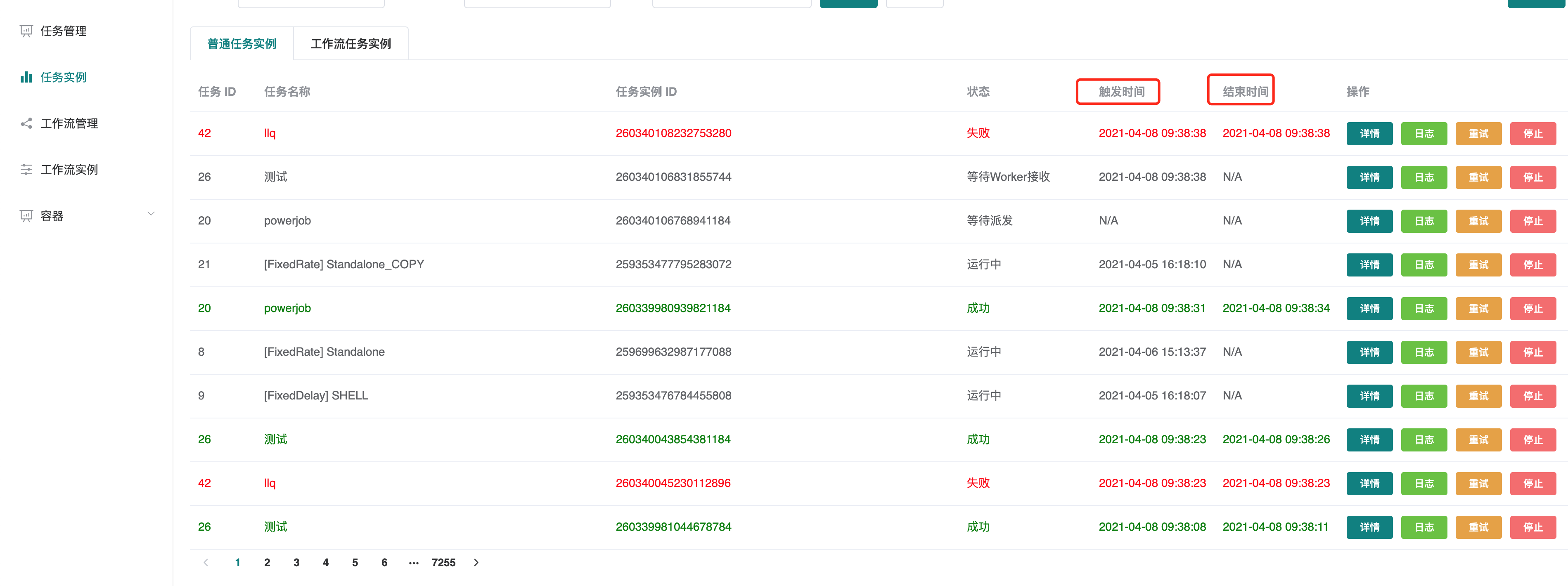
Task: Click the previous page left arrow
Action: click(x=206, y=563)
